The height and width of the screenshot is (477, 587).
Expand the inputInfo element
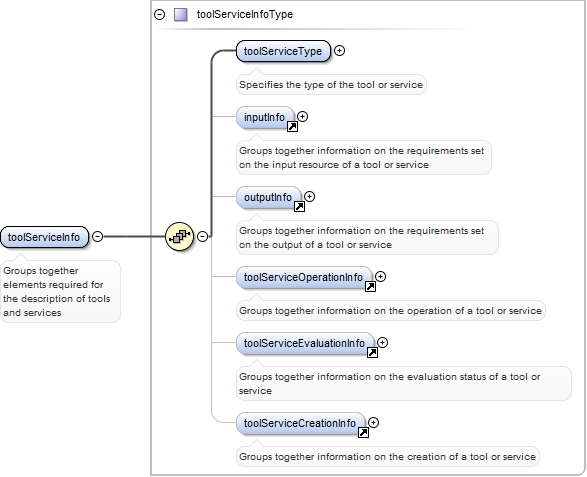(x=302, y=116)
